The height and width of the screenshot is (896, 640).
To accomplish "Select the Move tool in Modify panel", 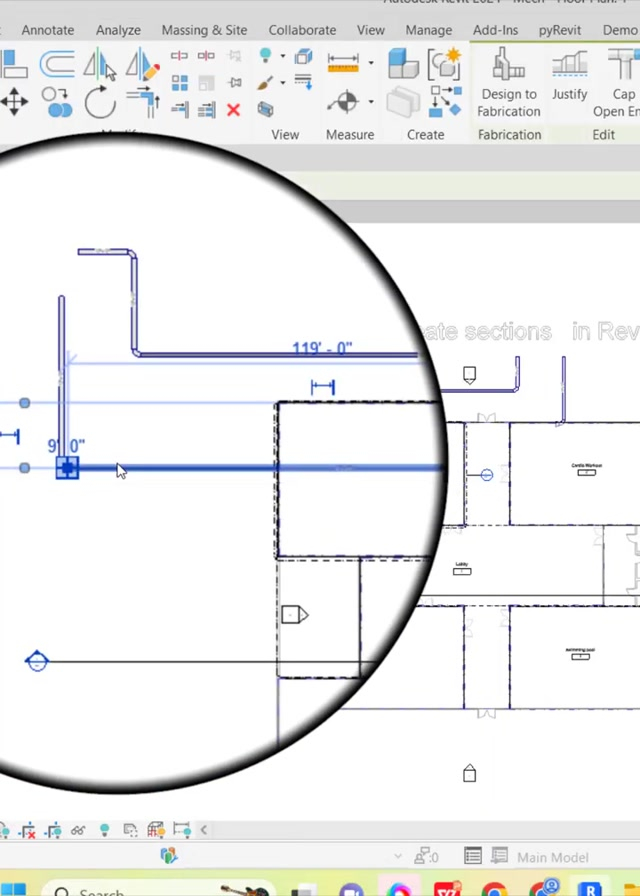I will point(14,102).
